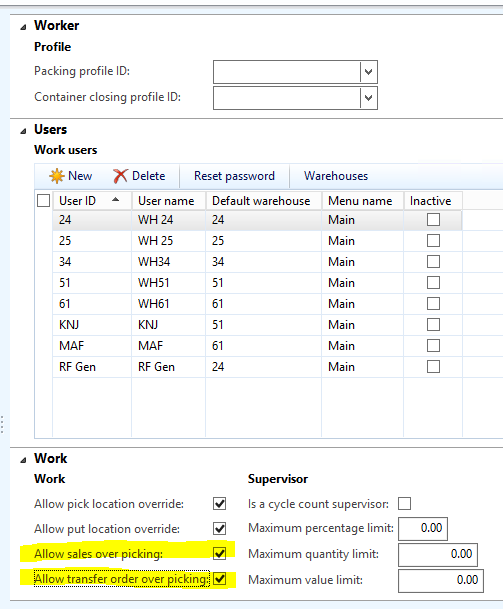Uncheck Allow sales over picking
The image size is (503, 609).
point(219,553)
